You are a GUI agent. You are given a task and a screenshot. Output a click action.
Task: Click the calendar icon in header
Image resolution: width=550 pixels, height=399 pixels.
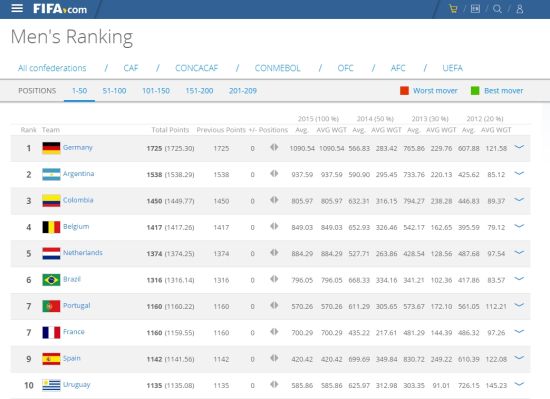point(475,9)
